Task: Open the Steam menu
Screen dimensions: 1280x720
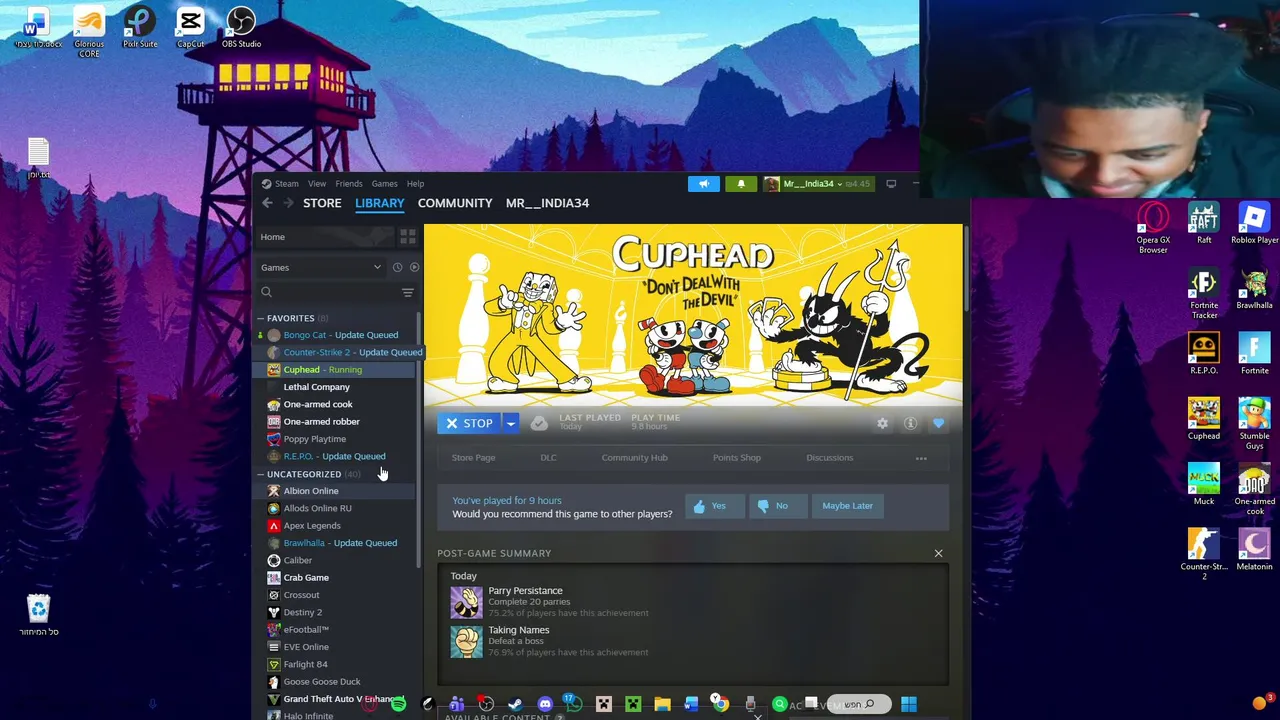Action: (287, 184)
